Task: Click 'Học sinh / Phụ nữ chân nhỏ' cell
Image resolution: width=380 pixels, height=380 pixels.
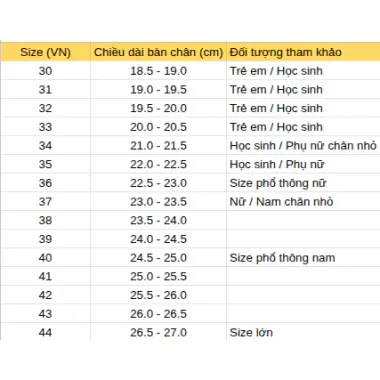Action: coord(303,145)
